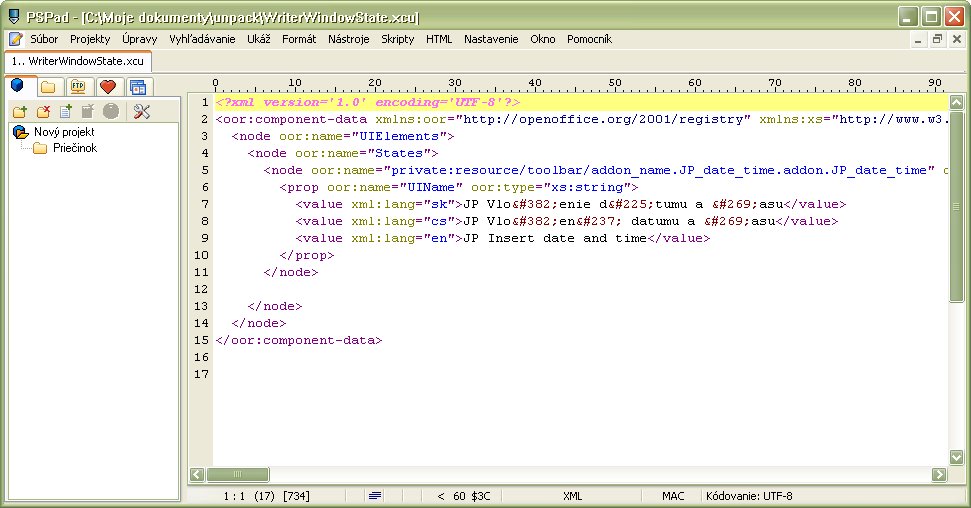Click the remove folder from project icon

[43, 111]
